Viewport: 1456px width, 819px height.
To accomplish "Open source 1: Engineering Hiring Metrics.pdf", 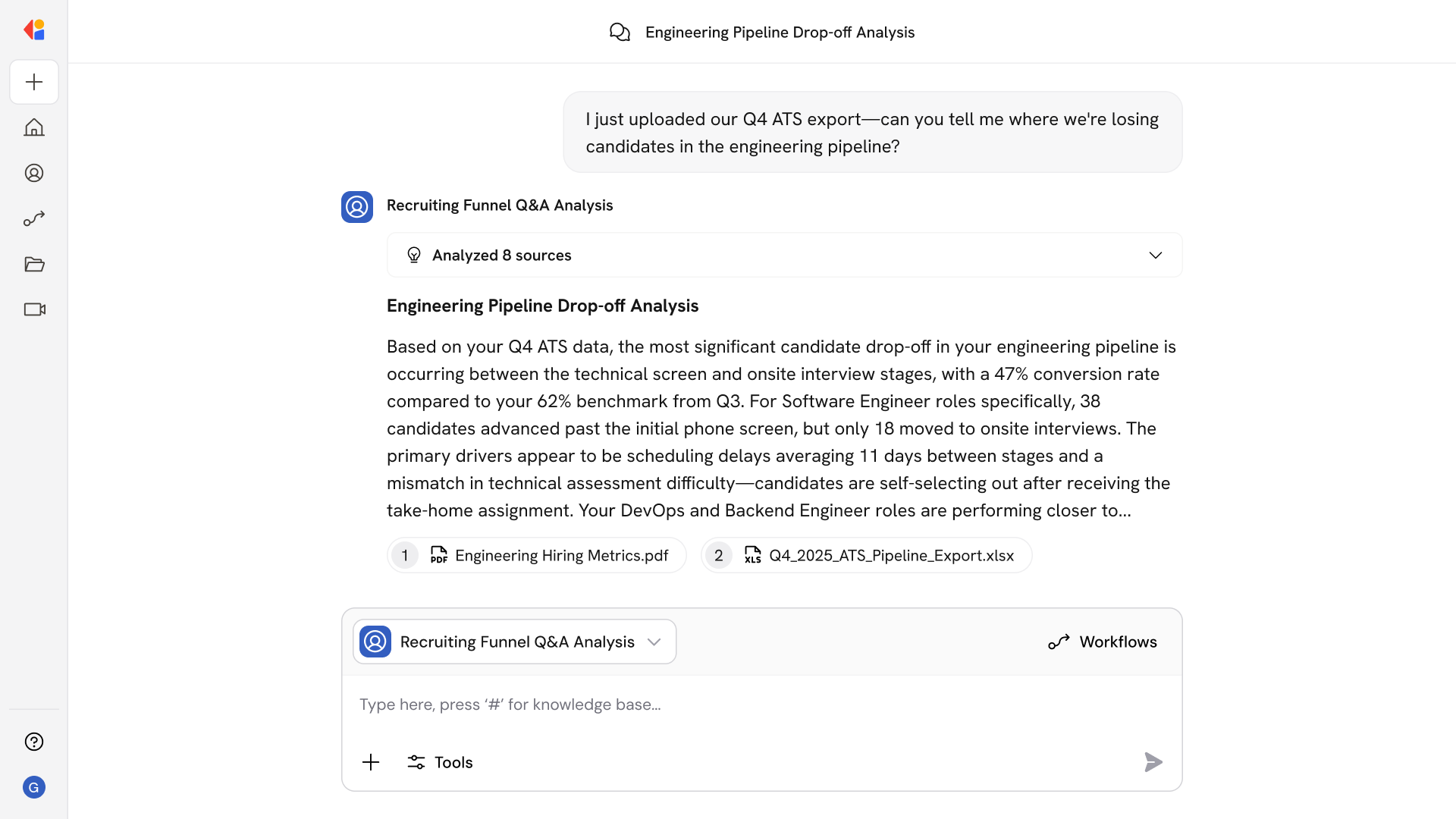I will click(x=536, y=555).
